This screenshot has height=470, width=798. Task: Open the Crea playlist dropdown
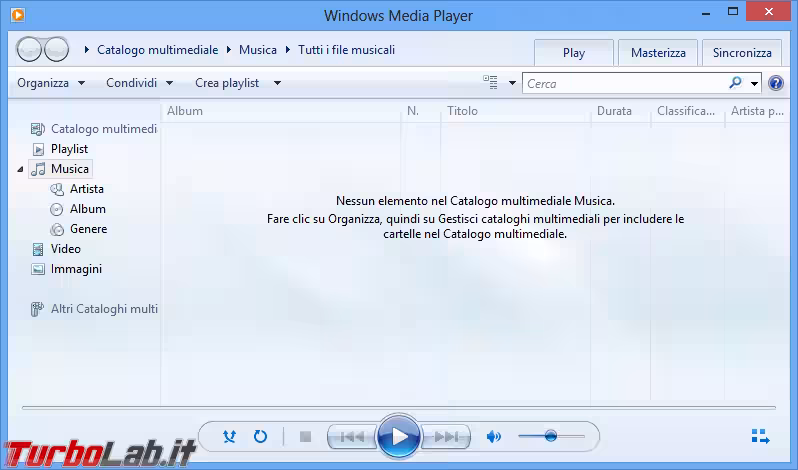(x=237, y=83)
